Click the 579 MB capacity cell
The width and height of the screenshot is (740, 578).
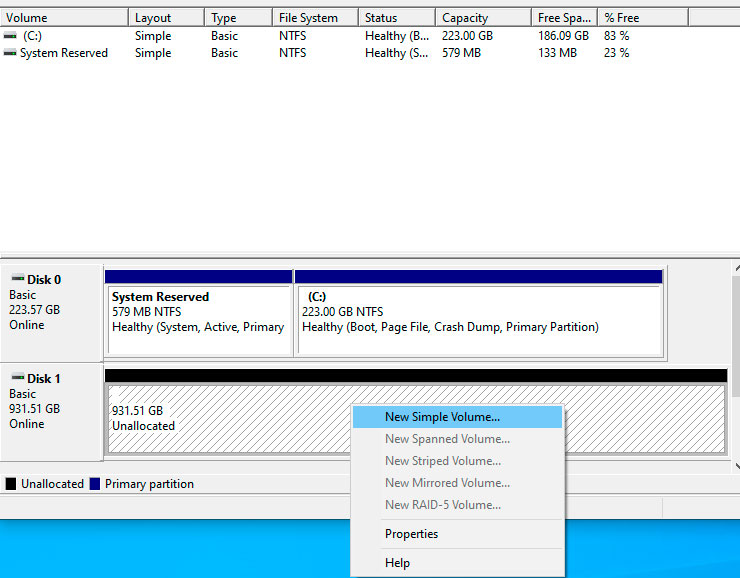[x=461, y=53]
